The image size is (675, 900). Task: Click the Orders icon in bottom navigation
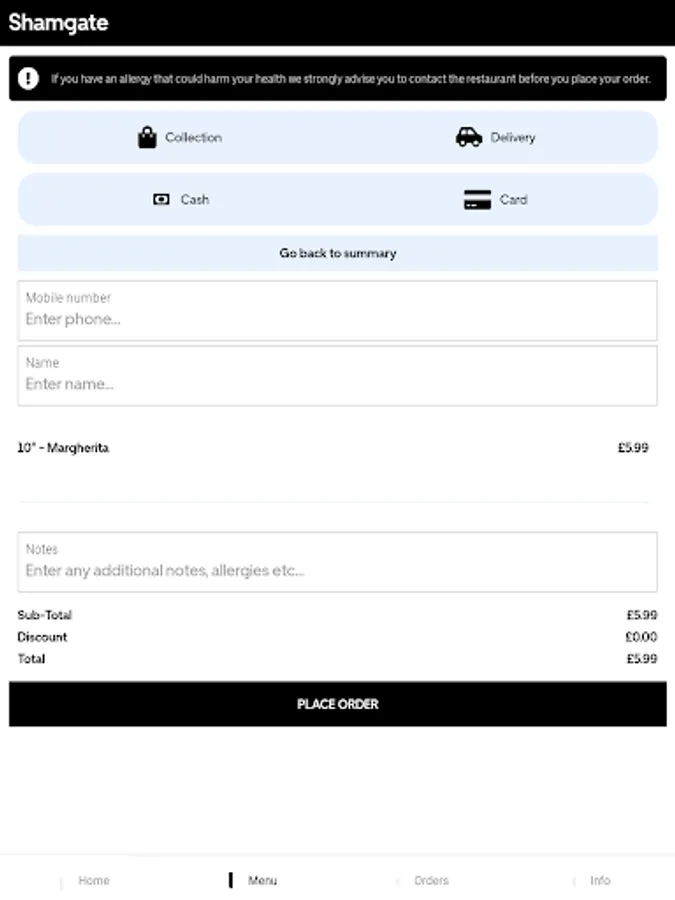(397, 880)
